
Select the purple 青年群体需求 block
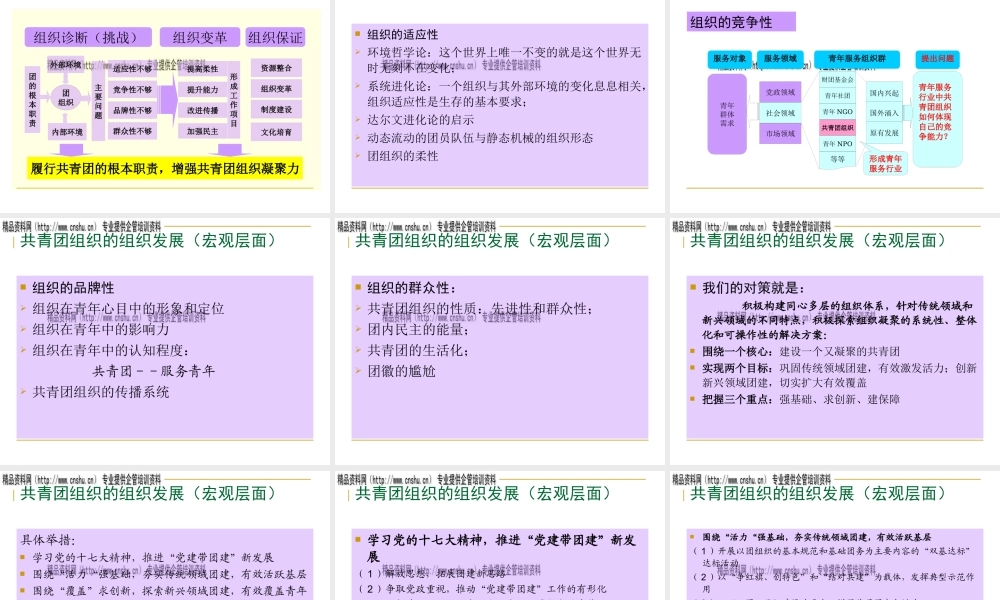point(727,114)
